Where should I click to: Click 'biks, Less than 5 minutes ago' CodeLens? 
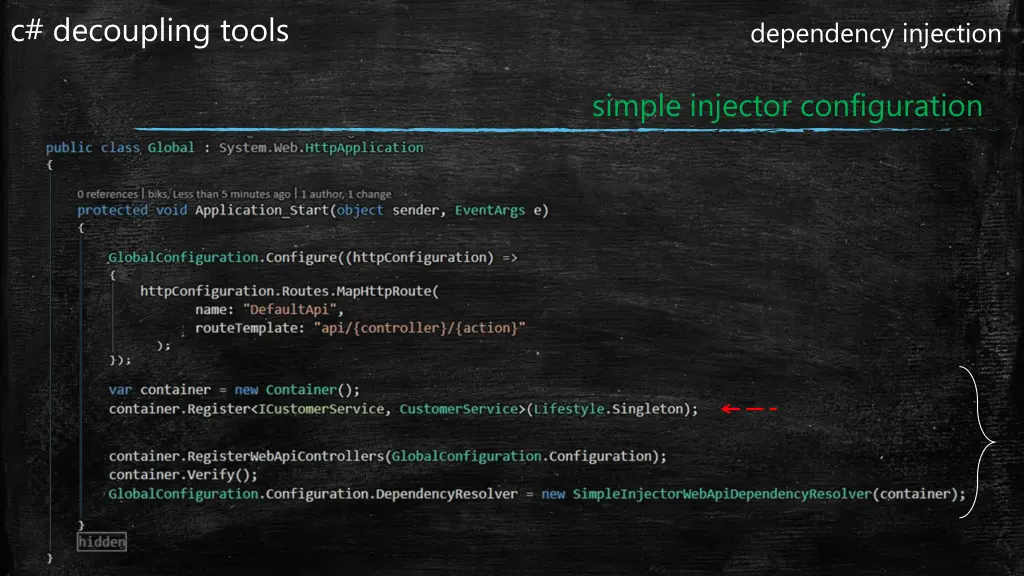219,194
